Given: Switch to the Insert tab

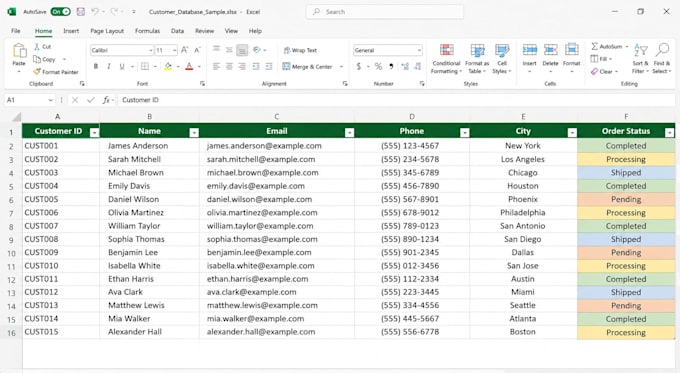Looking at the screenshot, I should pos(71,31).
